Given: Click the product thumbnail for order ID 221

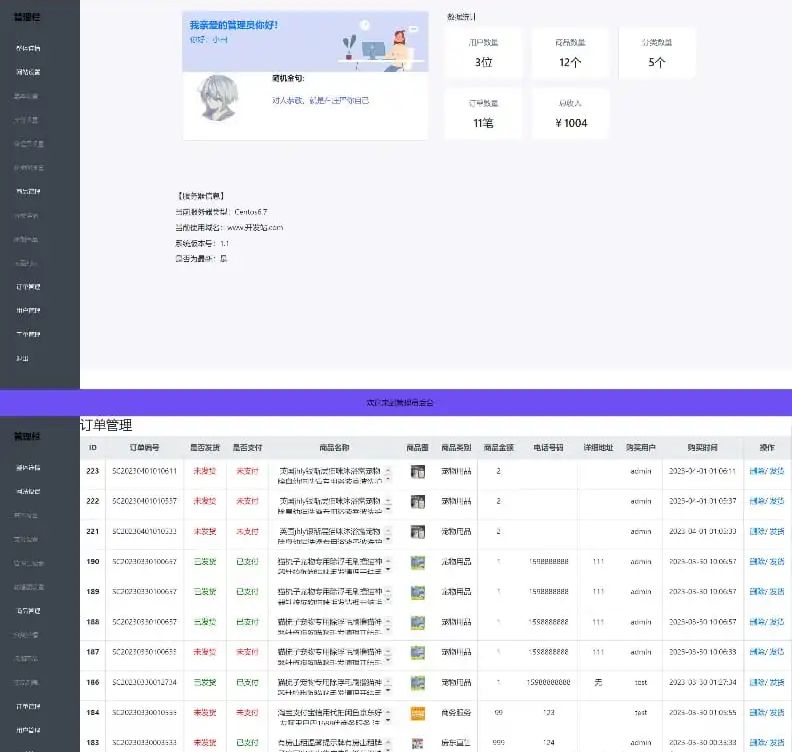Looking at the screenshot, I should coord(418,532).
